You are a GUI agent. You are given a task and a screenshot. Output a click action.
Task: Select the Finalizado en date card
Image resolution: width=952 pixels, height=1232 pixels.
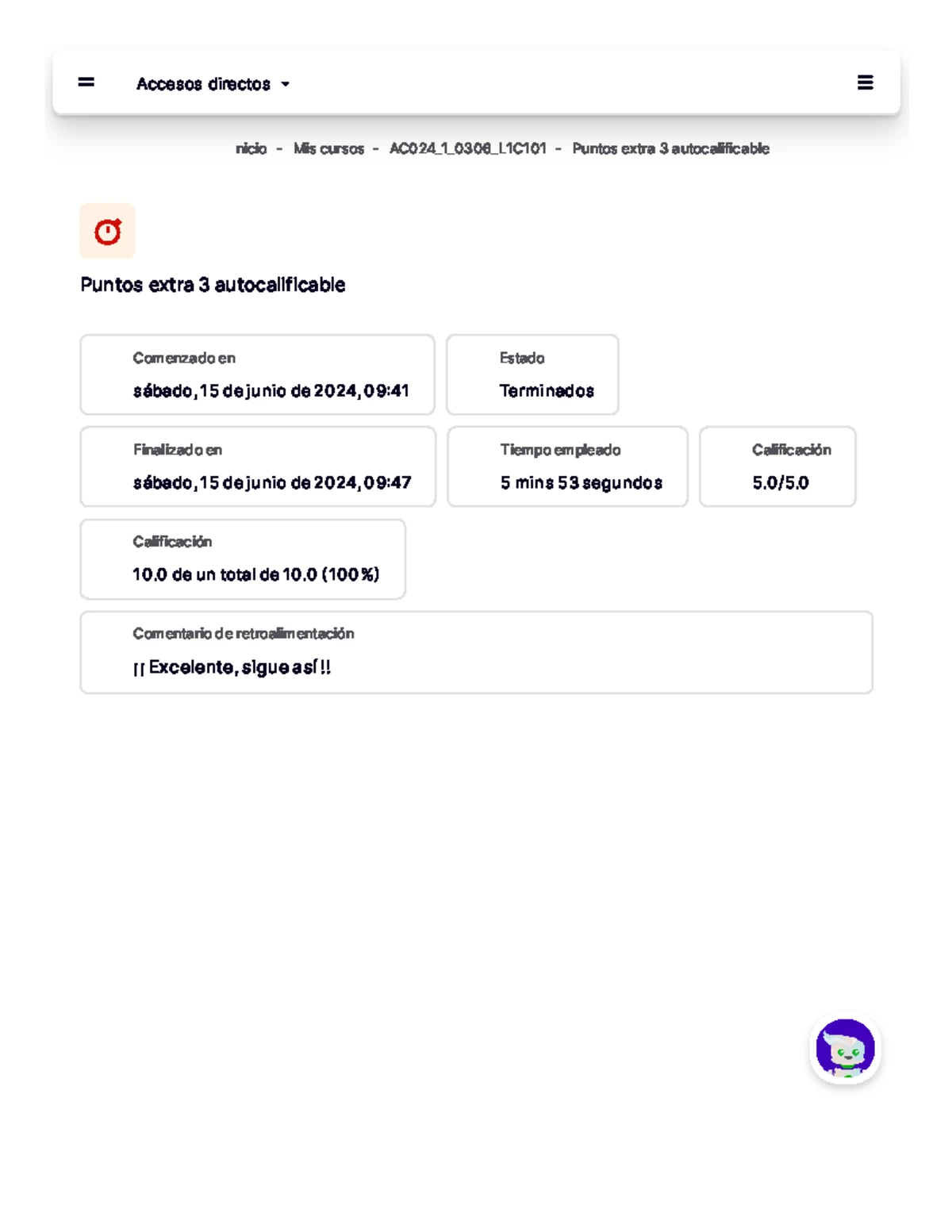tap(258, 466)
